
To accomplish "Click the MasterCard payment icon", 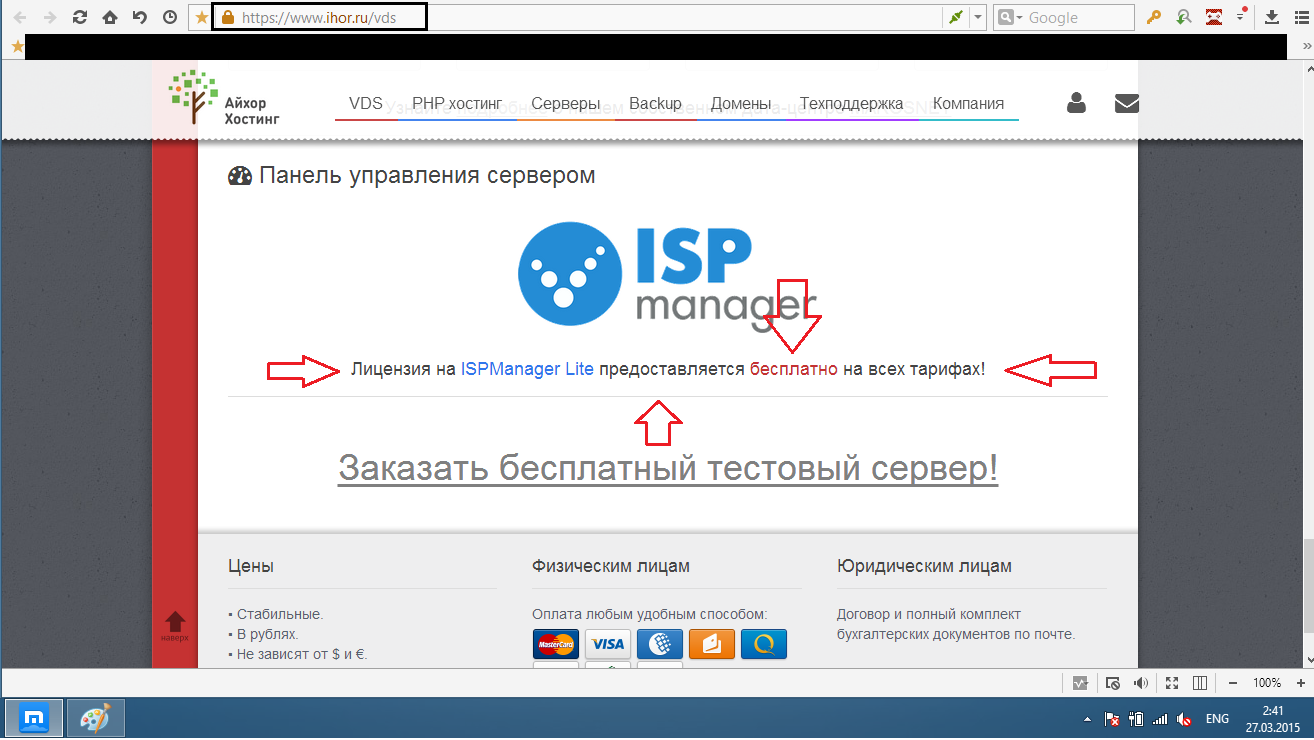I will coord(555,644).
